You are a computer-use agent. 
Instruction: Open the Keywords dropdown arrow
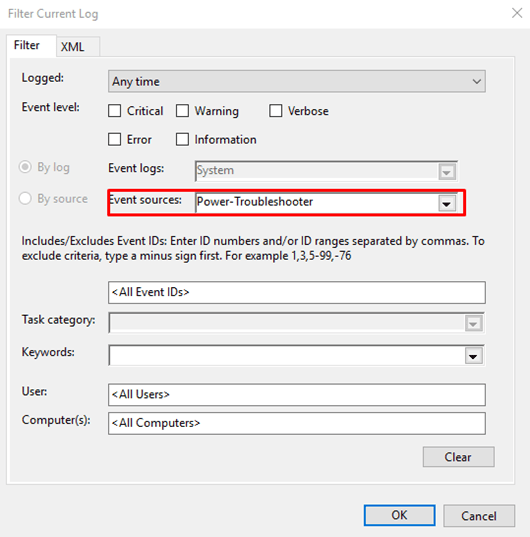tap(474, 356)
